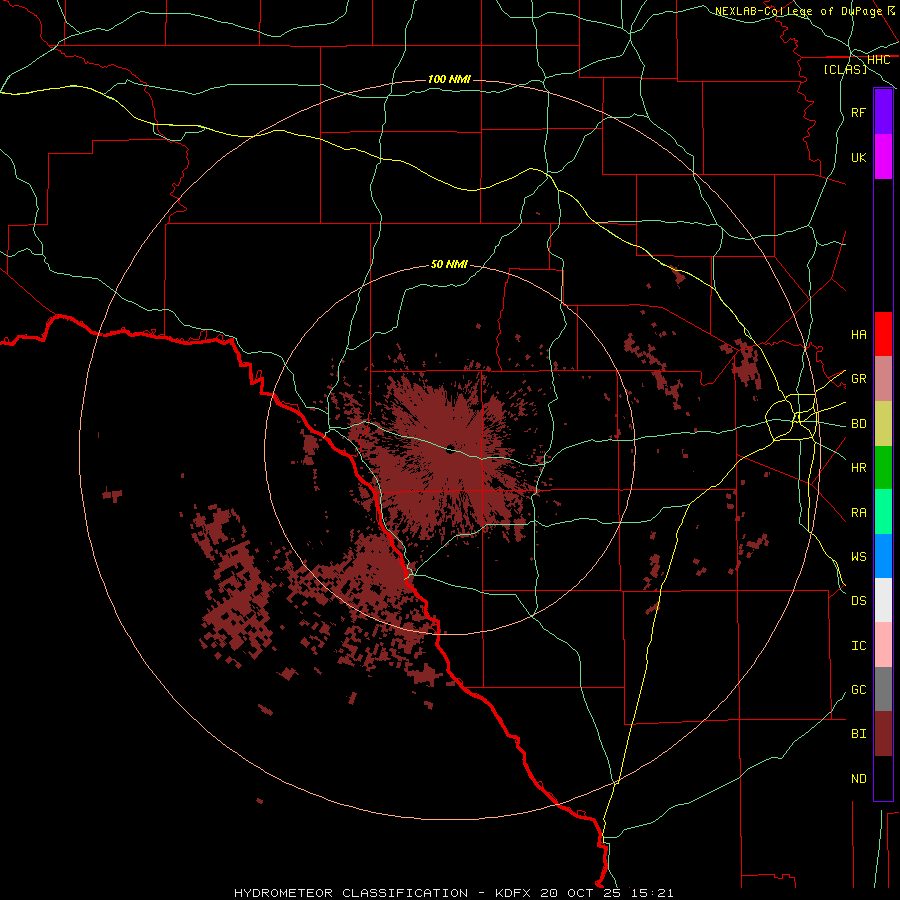Click the gray GC legend swatch
The image size is (900, 900).
[x=883, y=689]
